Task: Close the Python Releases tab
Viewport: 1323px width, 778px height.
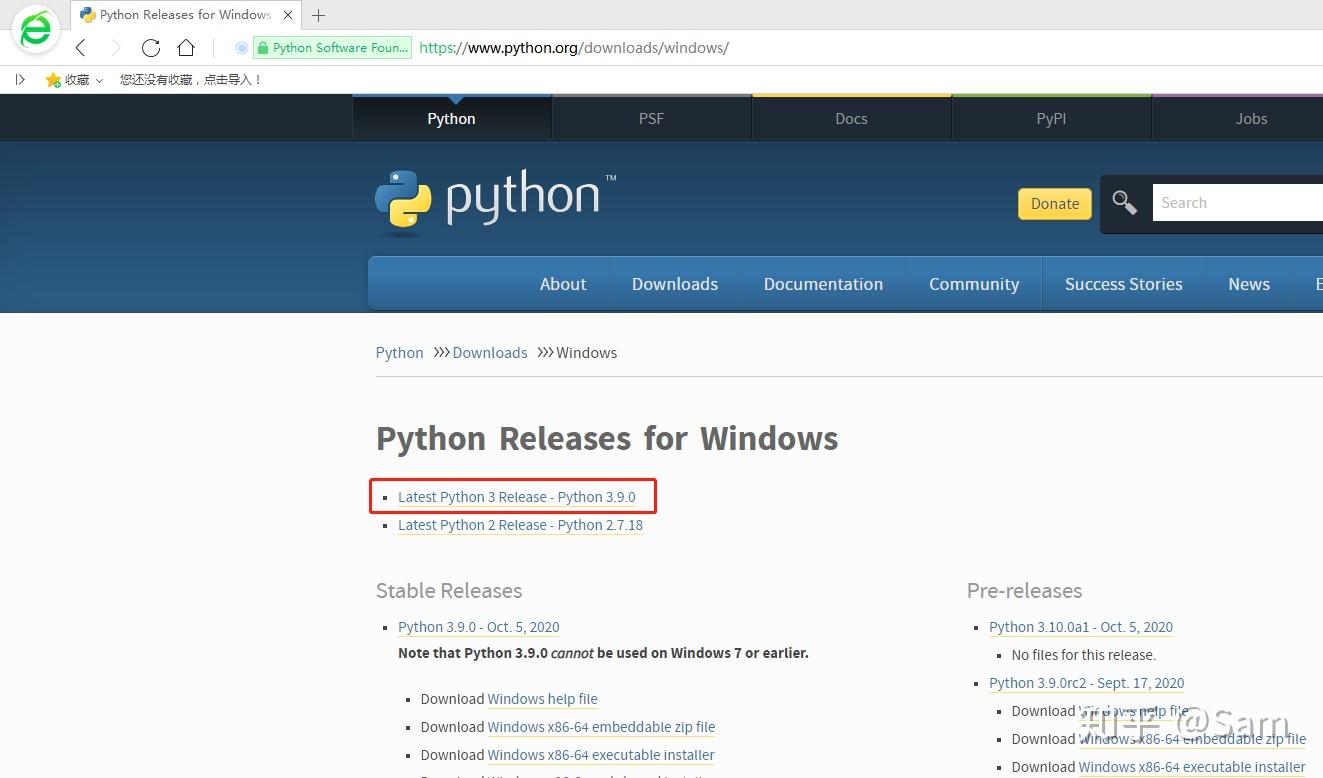Action: pyautogui.click(x=287, y=15)
